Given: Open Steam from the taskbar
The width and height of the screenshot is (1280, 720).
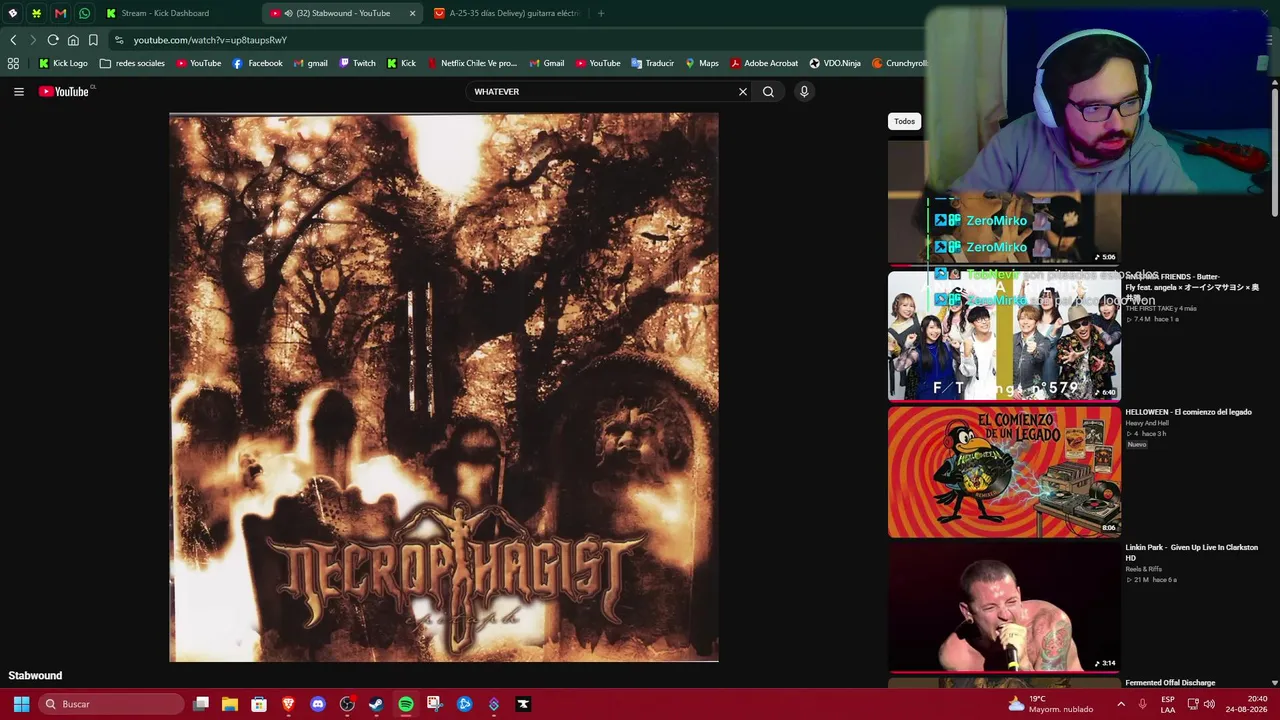Looking at the screenshot, I should [x=376, y=704].
